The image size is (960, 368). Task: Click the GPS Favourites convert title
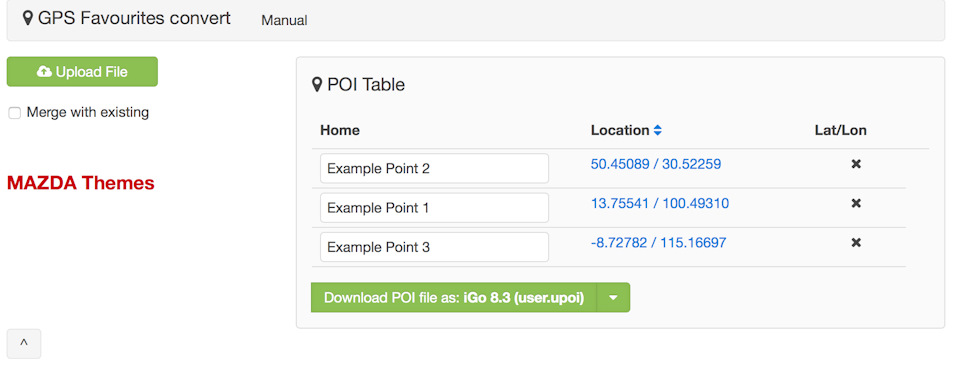pyautogui.click(x=127, y=18)
